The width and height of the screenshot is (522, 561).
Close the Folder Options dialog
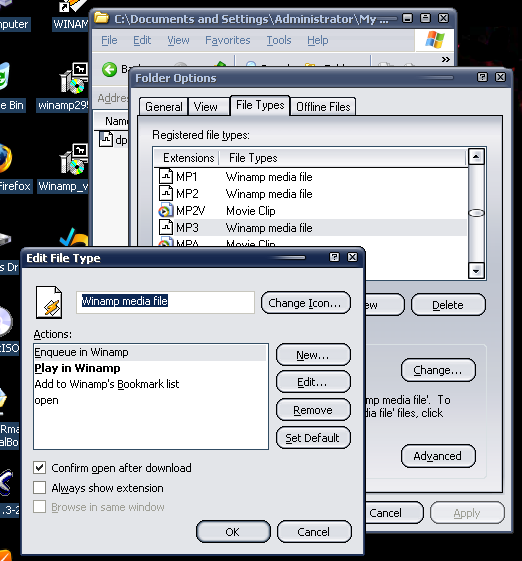[500, 77]
